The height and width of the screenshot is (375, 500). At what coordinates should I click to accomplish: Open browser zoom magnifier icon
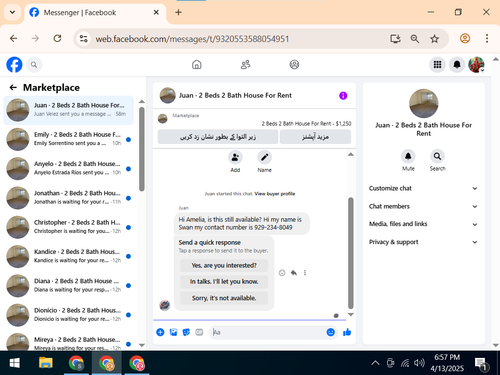[415, 39]
